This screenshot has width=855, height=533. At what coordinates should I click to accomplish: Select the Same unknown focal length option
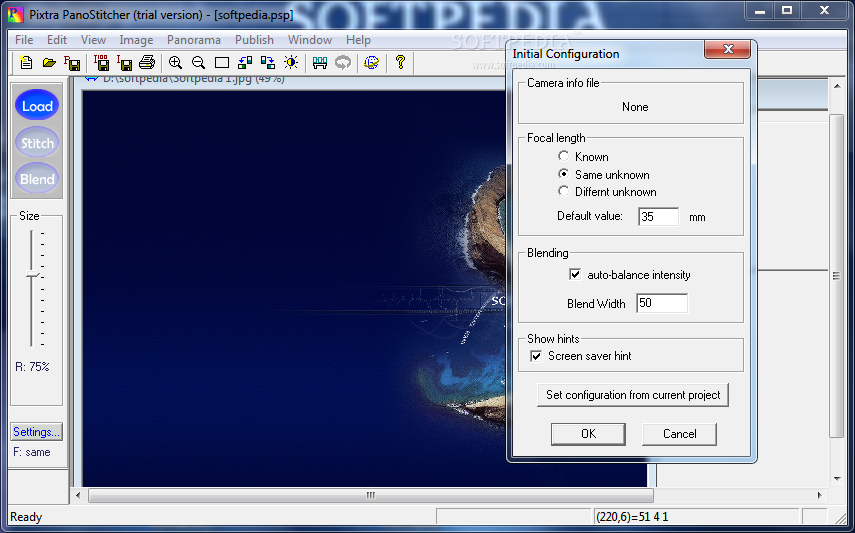(x=563, y=174)
